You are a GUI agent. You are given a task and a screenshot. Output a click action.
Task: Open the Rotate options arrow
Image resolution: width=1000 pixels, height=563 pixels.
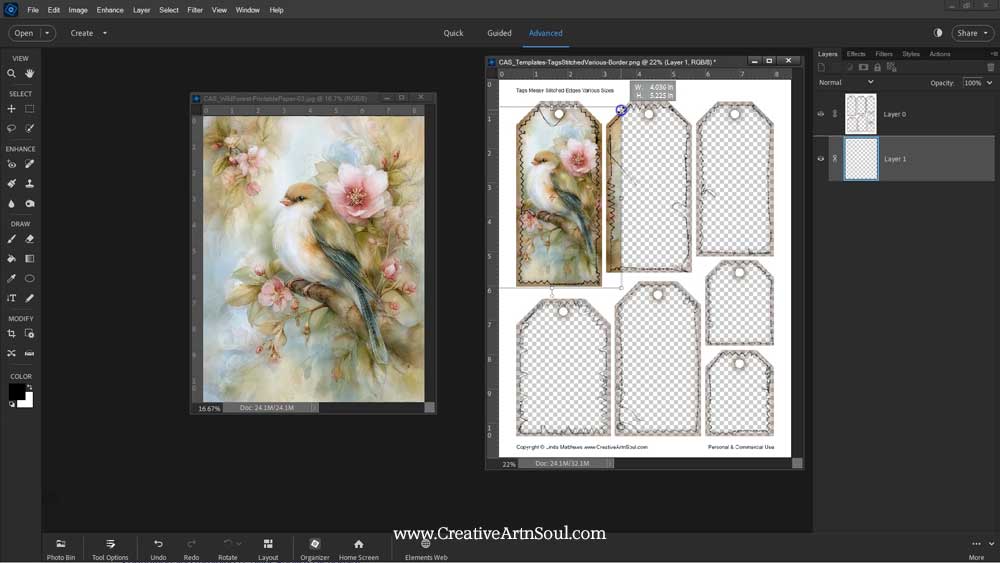coord(239,544)
